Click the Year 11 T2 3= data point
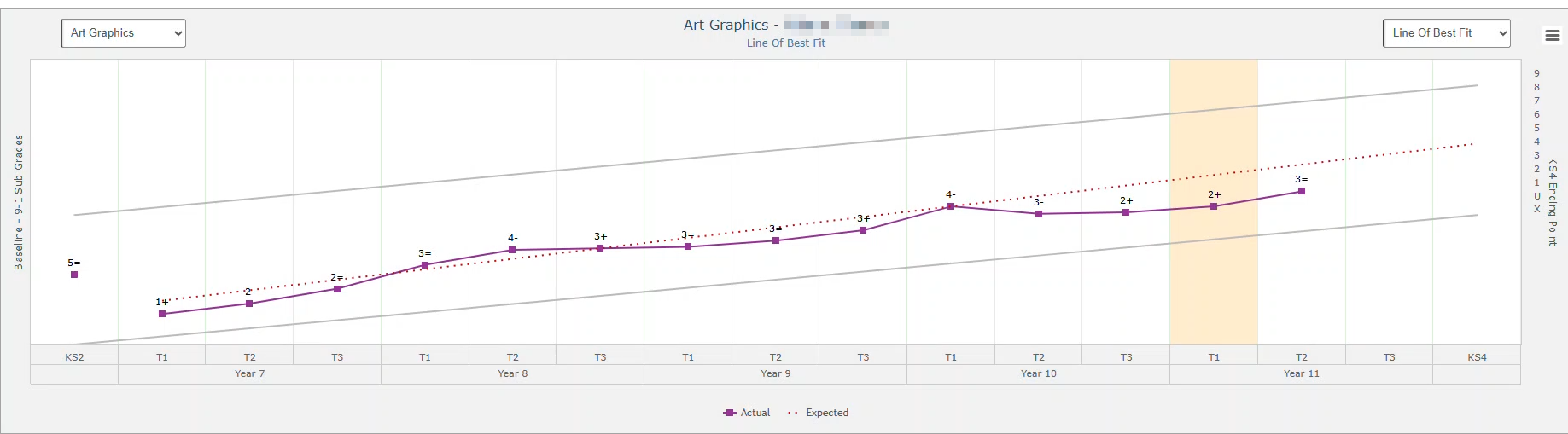The width and height of the screenshot is (1568, 434). [1302, 191]
